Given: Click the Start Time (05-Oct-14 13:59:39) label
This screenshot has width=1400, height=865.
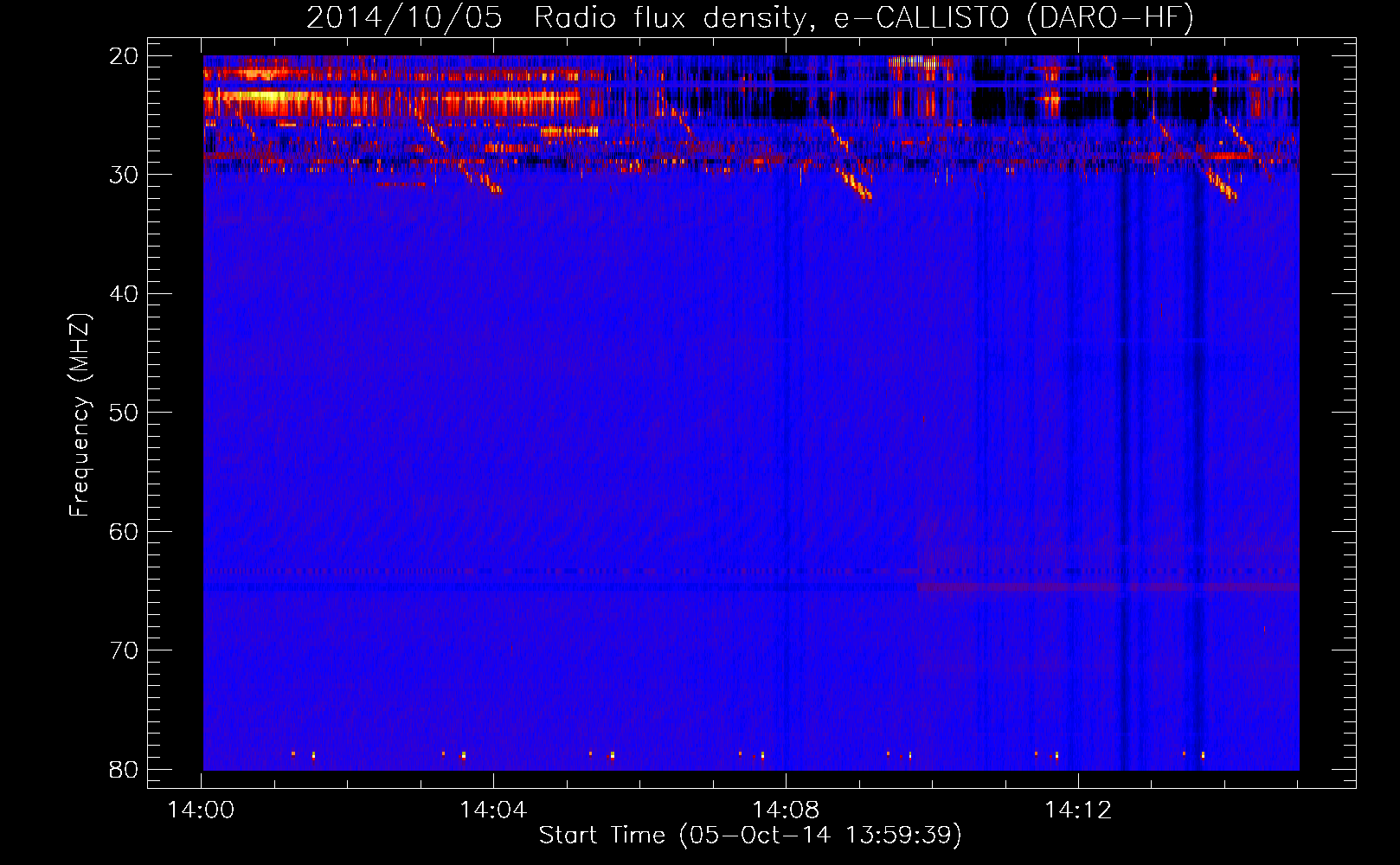Looking at the screenshot, I should click(750, 835).
